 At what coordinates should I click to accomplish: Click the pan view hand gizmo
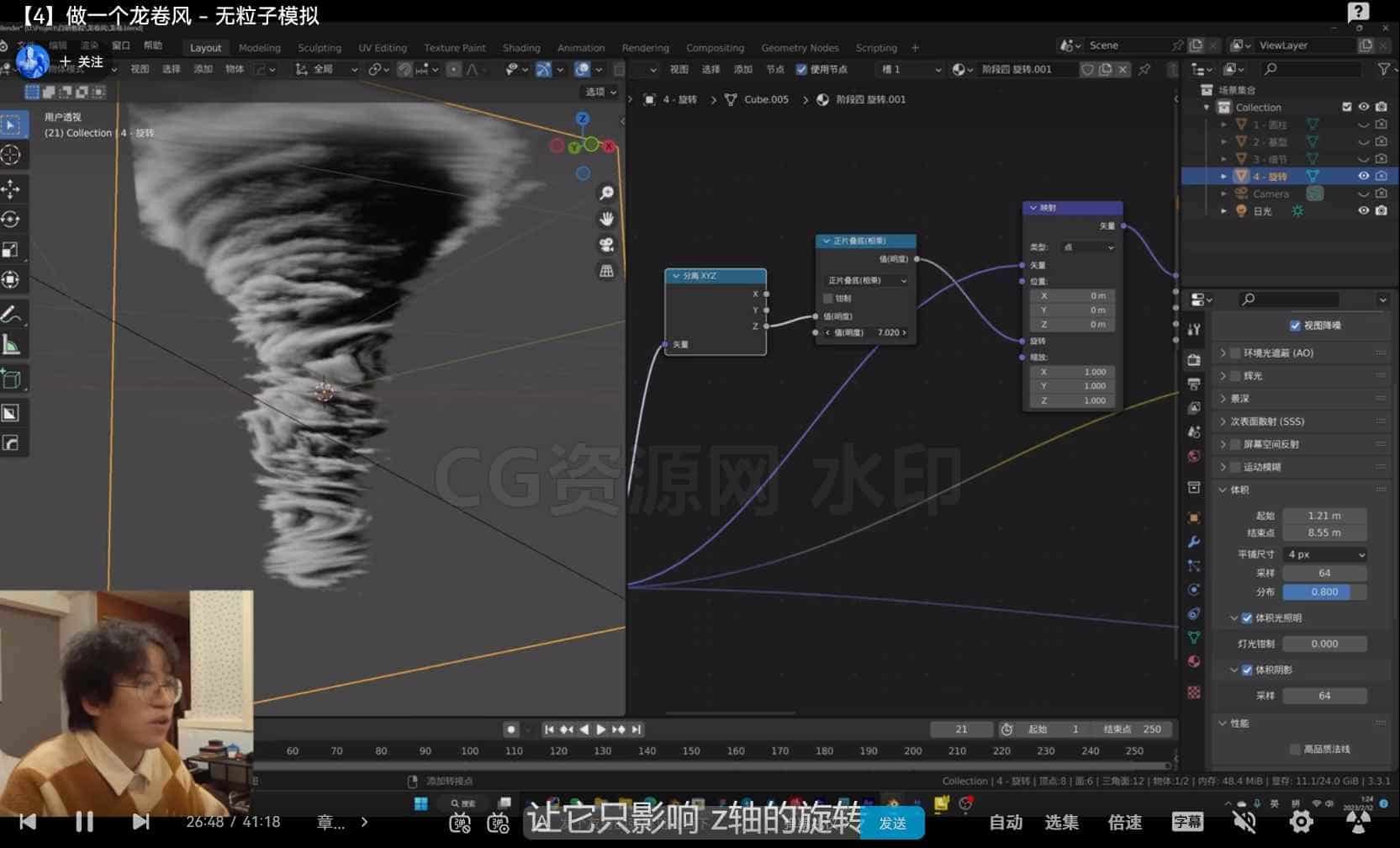pyautogui.click(x=606, y=219)
